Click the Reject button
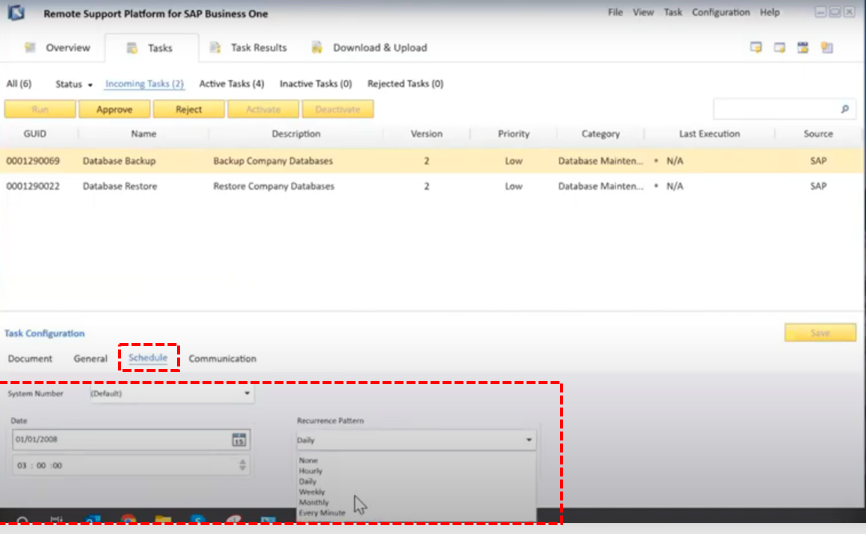 click(x=189, y=109)
